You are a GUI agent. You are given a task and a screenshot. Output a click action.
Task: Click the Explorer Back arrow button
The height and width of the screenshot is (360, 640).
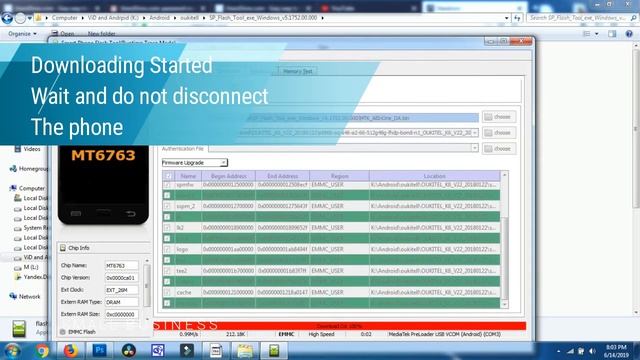click(x=7, y=18)
